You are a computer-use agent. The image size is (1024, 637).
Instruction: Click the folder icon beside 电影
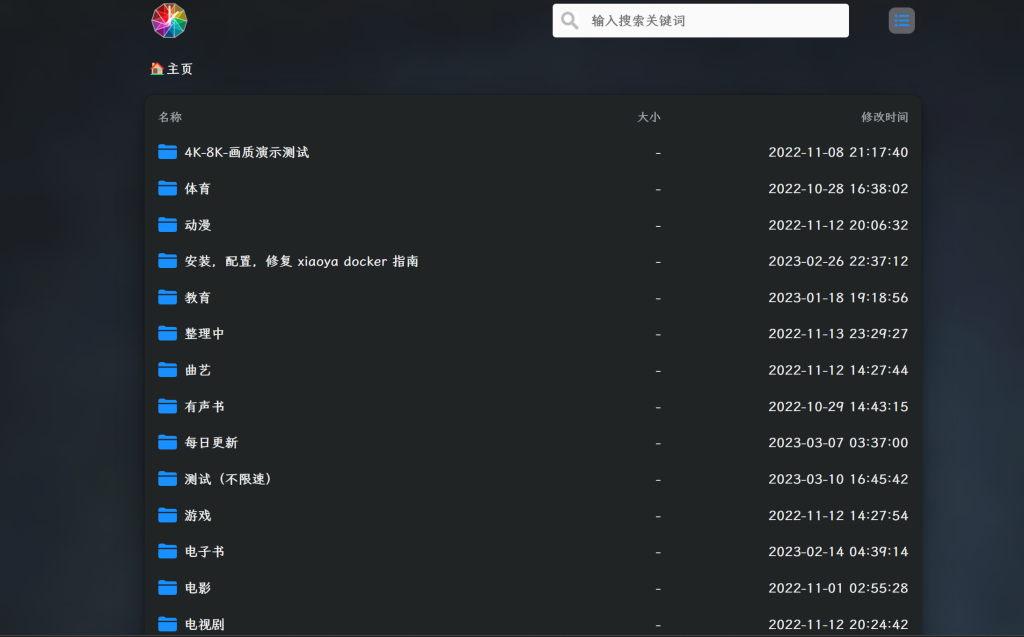pyautogui.click(x=167, y=587)
